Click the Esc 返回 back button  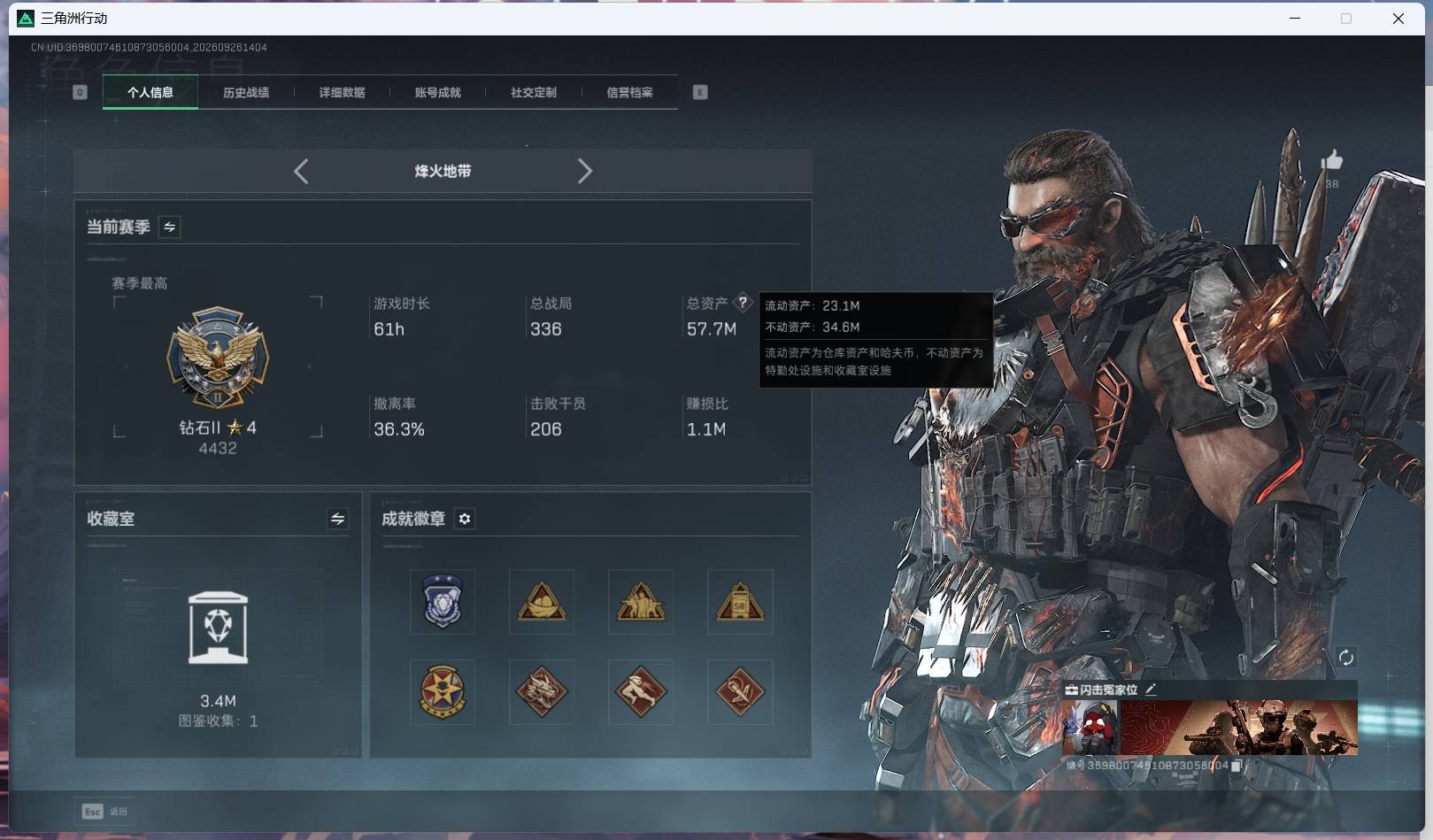click(x=104, y=811)
